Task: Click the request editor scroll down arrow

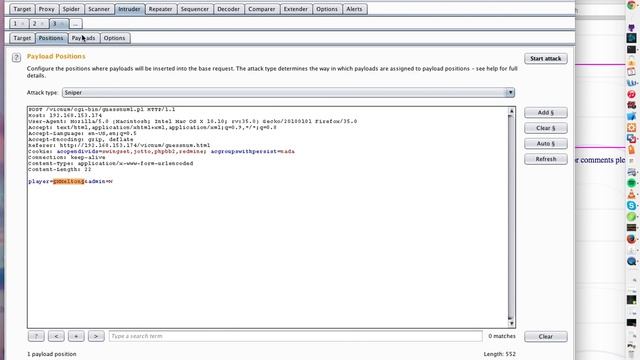Action: pos(511,323)
